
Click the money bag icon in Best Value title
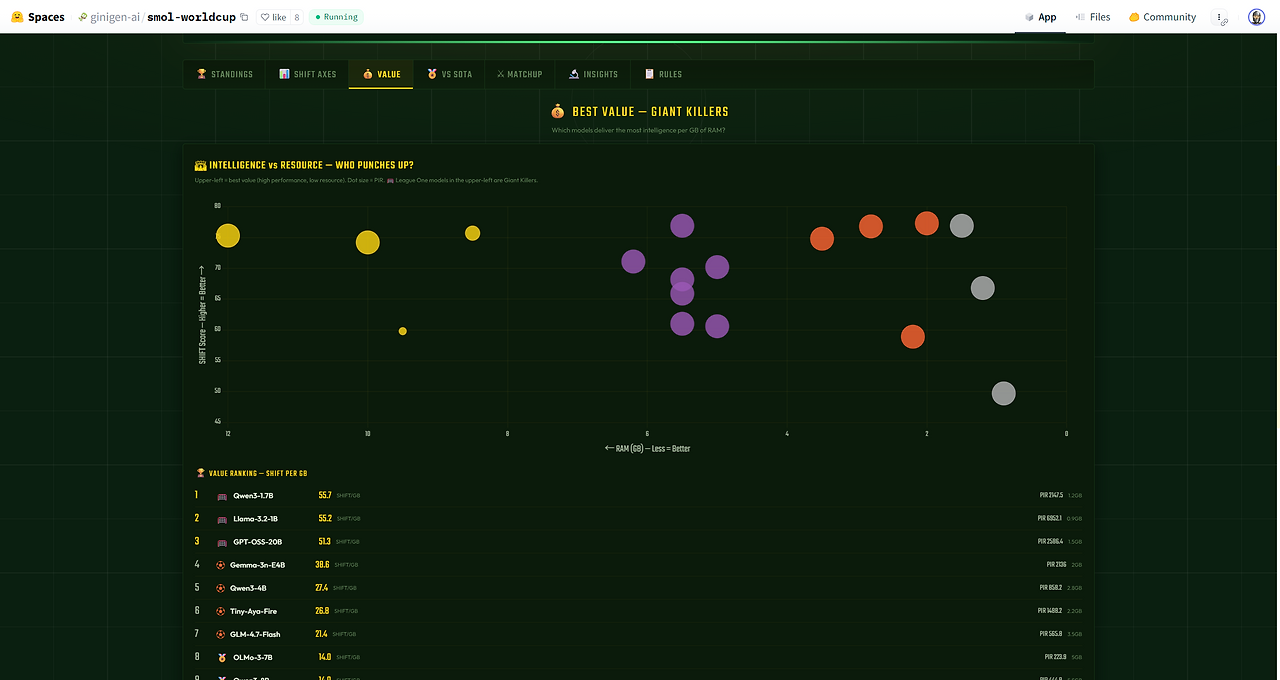pyautogui.click(x=558, y=112)
